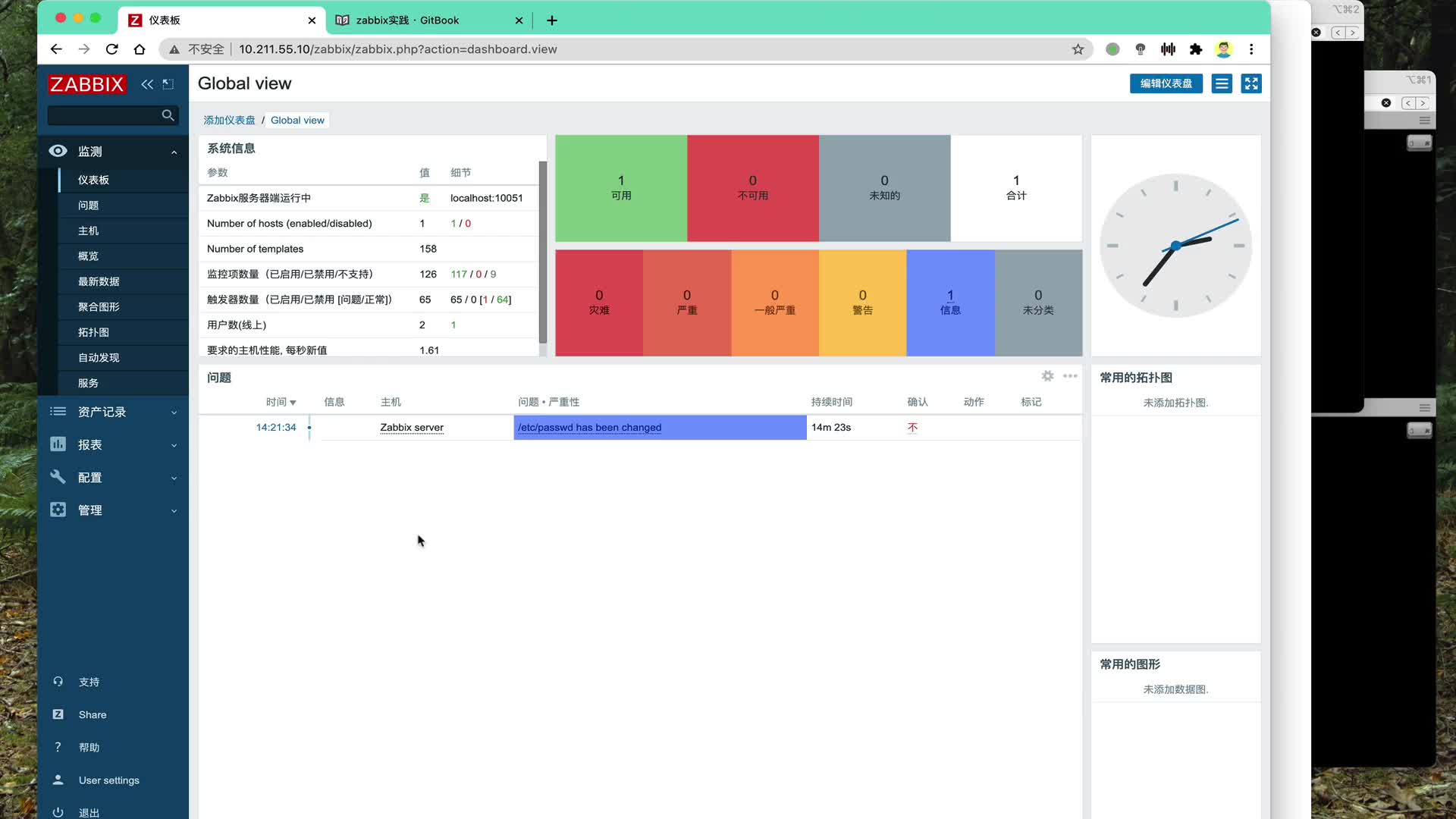1456x819 pixels.
Task: Click 不 acknowledge link in problem row
Action: [x=912, y=428]
